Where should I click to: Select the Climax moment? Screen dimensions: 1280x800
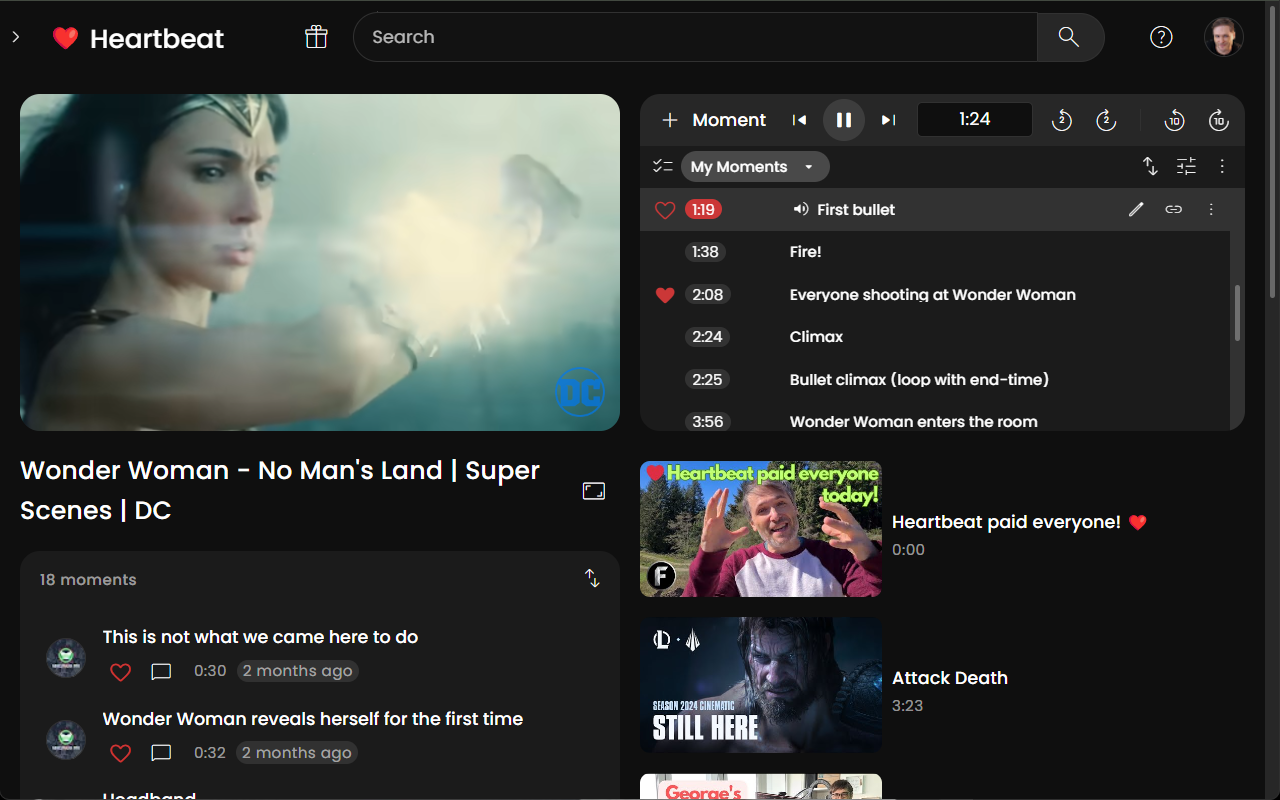[x=817, y=337]
